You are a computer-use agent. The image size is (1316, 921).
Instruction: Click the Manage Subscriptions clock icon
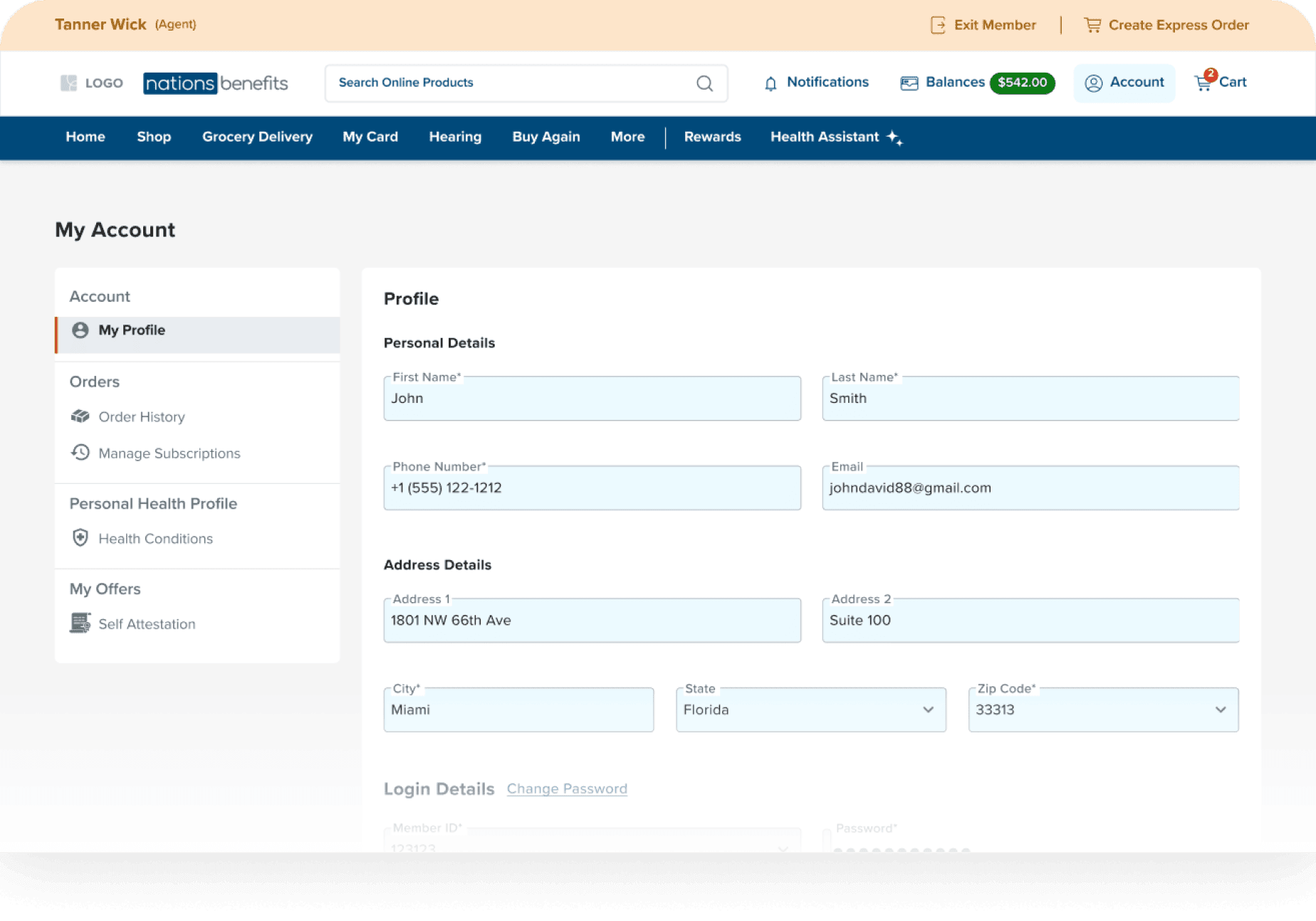click(80, 453)
